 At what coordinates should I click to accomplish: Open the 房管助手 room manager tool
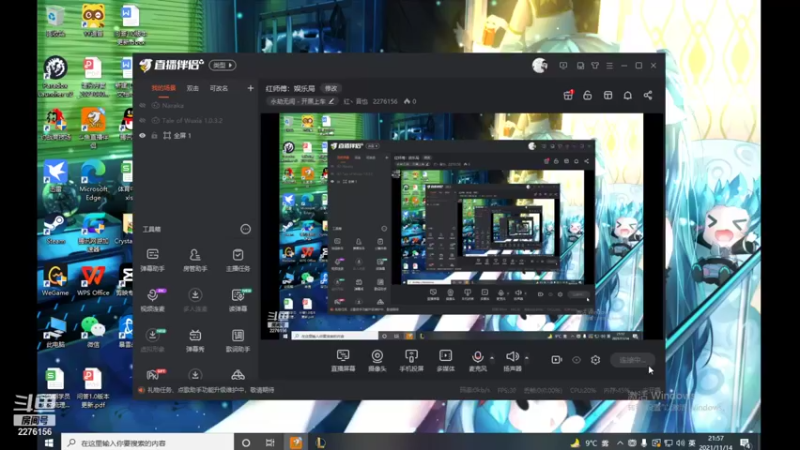(x=195, y=259)
